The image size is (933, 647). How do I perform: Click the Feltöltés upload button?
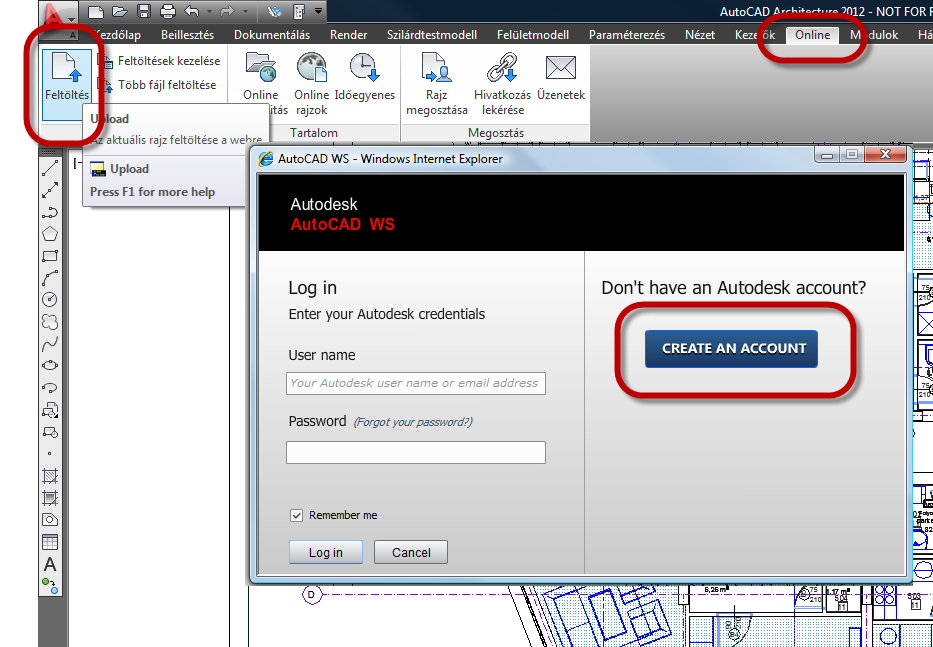(67, 84)
